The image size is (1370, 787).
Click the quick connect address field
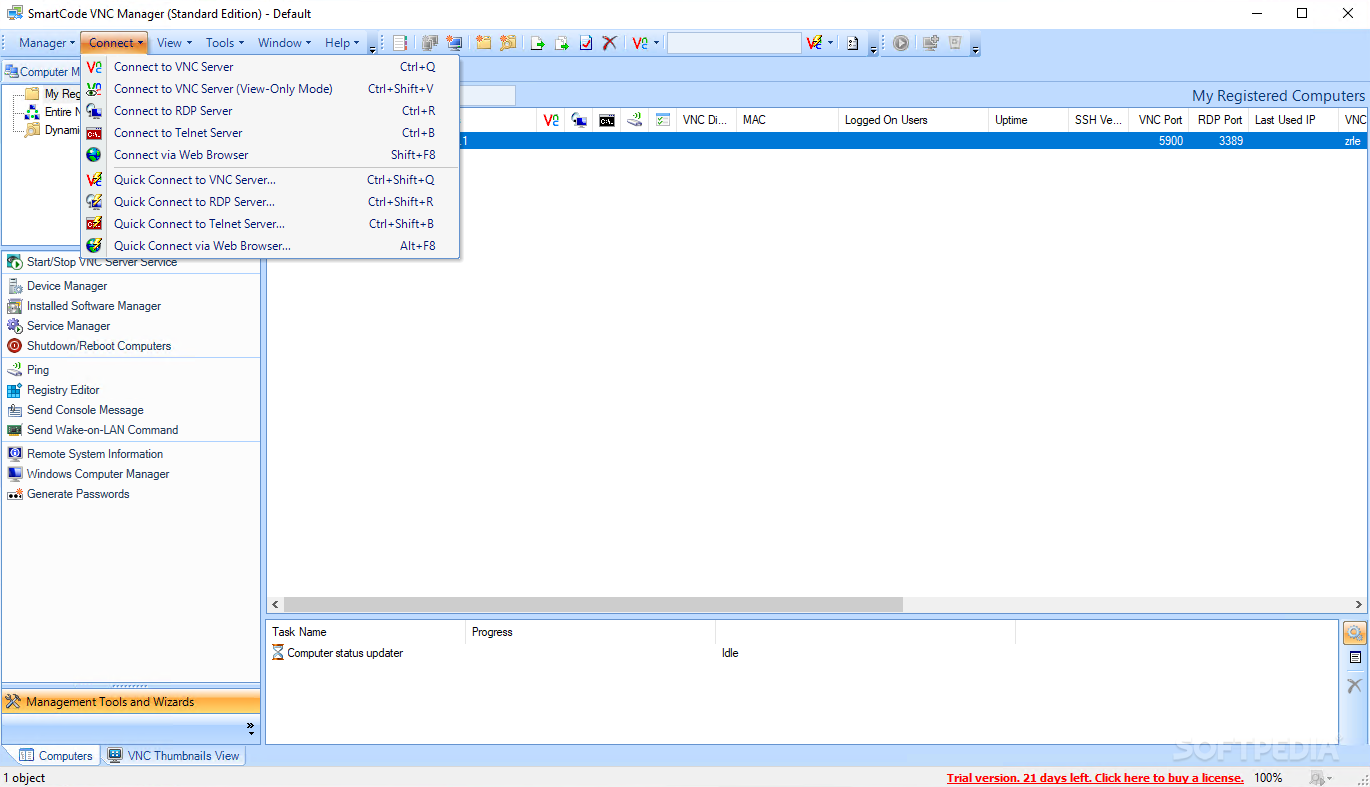point(734,43)
